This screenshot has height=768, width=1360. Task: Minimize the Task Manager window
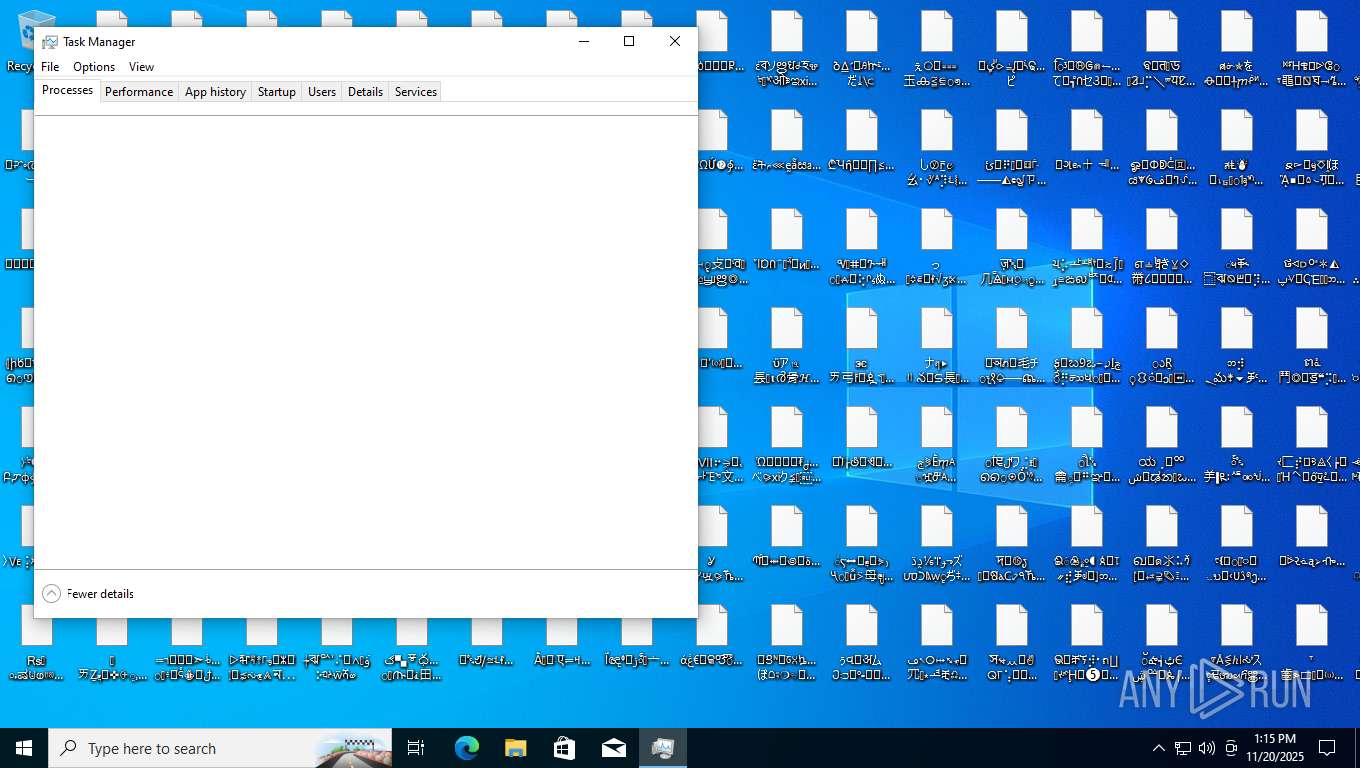584,41
